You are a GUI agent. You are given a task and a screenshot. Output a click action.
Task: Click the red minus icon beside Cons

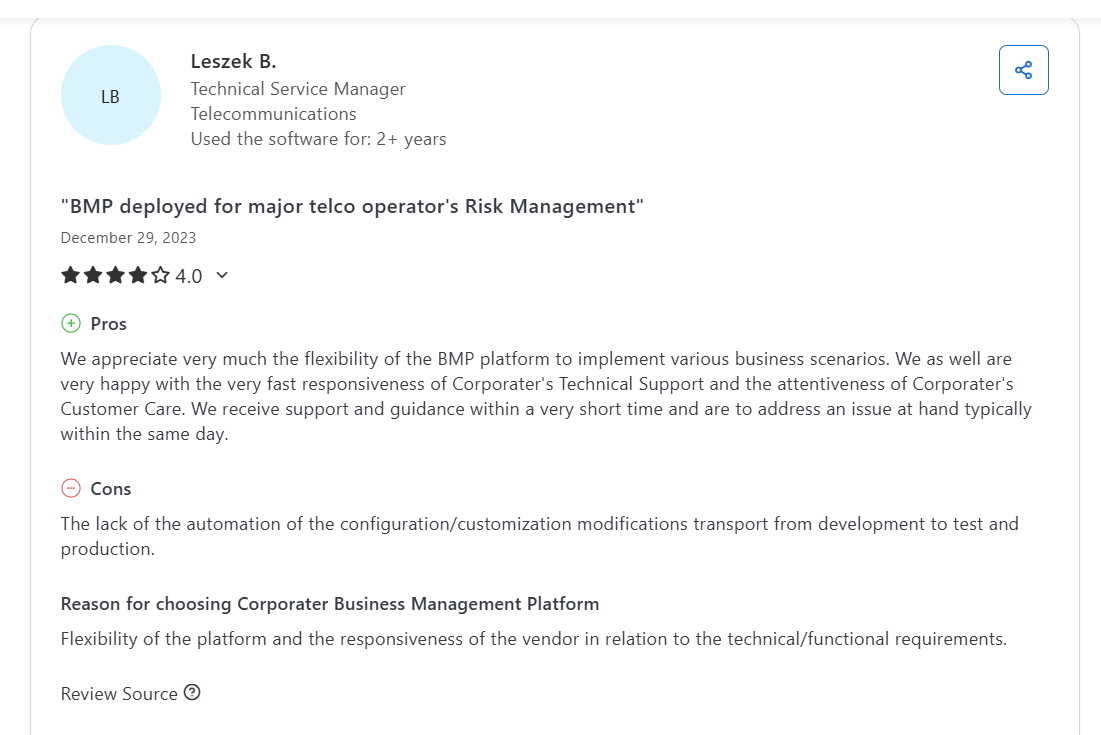71,489
